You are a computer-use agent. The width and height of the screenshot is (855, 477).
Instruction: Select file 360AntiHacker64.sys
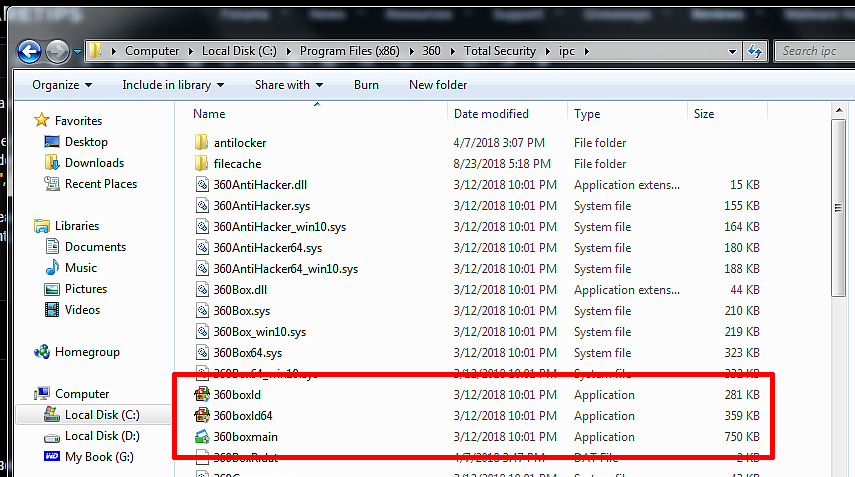(x=268, y=247)
